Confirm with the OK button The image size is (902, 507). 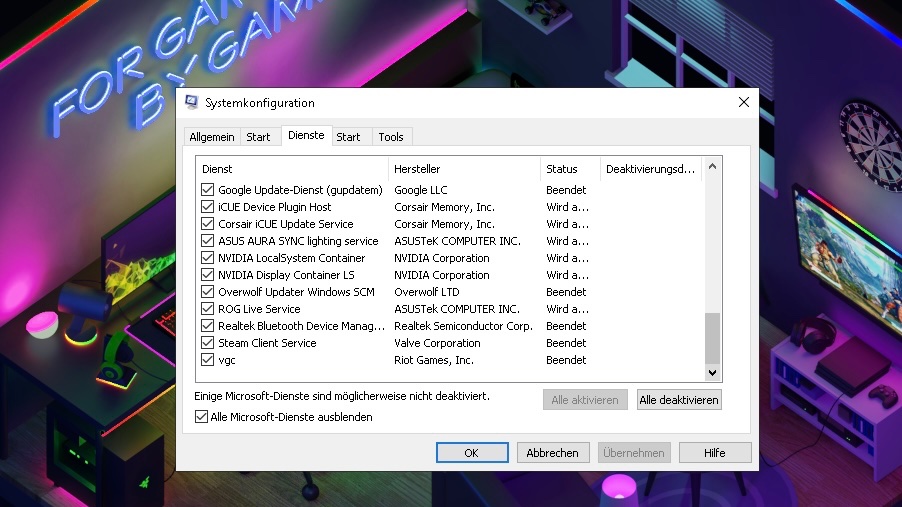click(472, 453)
